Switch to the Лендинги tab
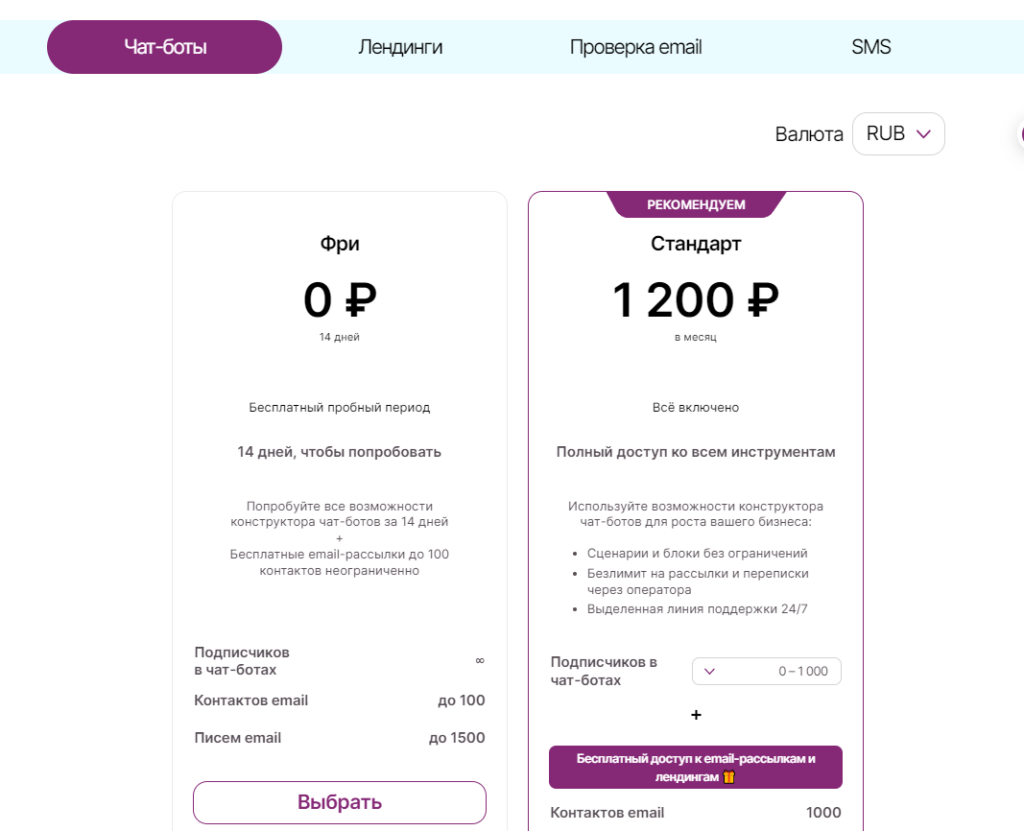This screenshot has width=1024, height=831. [400, 46]
